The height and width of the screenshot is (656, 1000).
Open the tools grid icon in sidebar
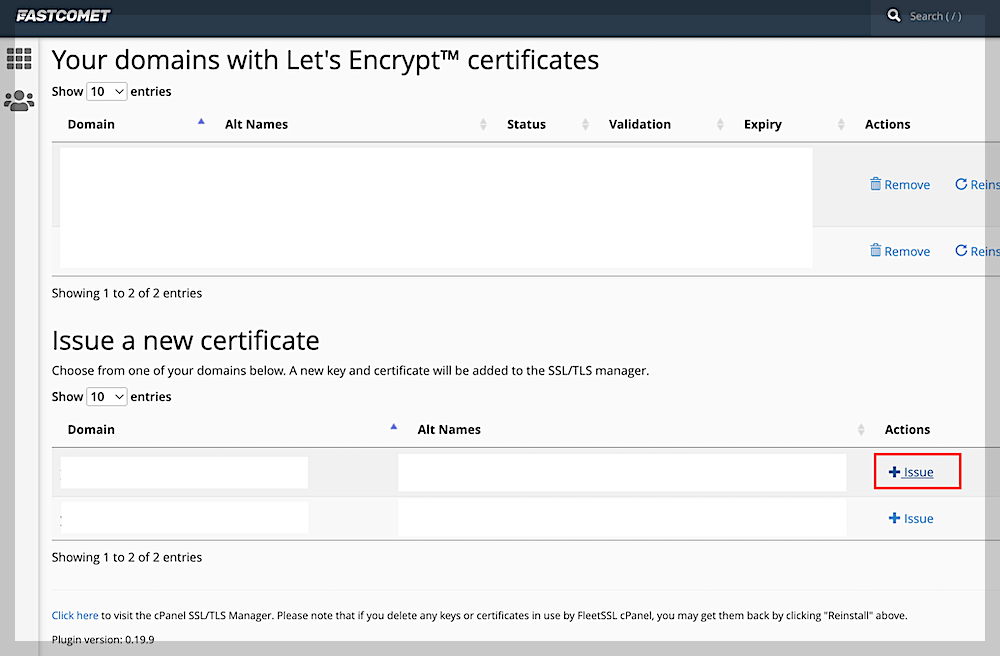click(19, 59)
